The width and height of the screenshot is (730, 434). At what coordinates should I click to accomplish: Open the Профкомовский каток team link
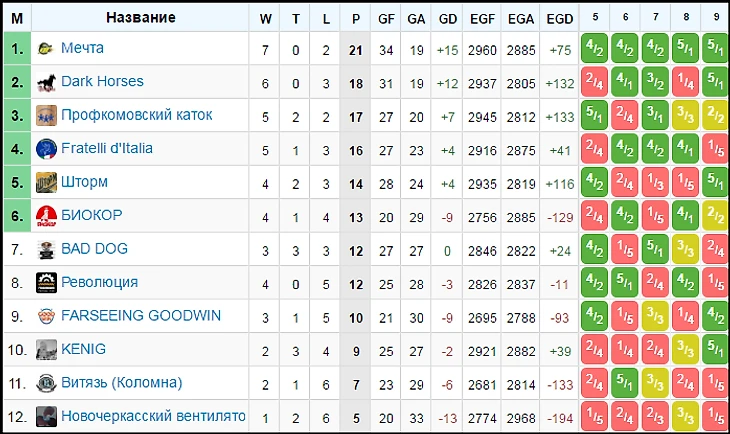(136, 115)
